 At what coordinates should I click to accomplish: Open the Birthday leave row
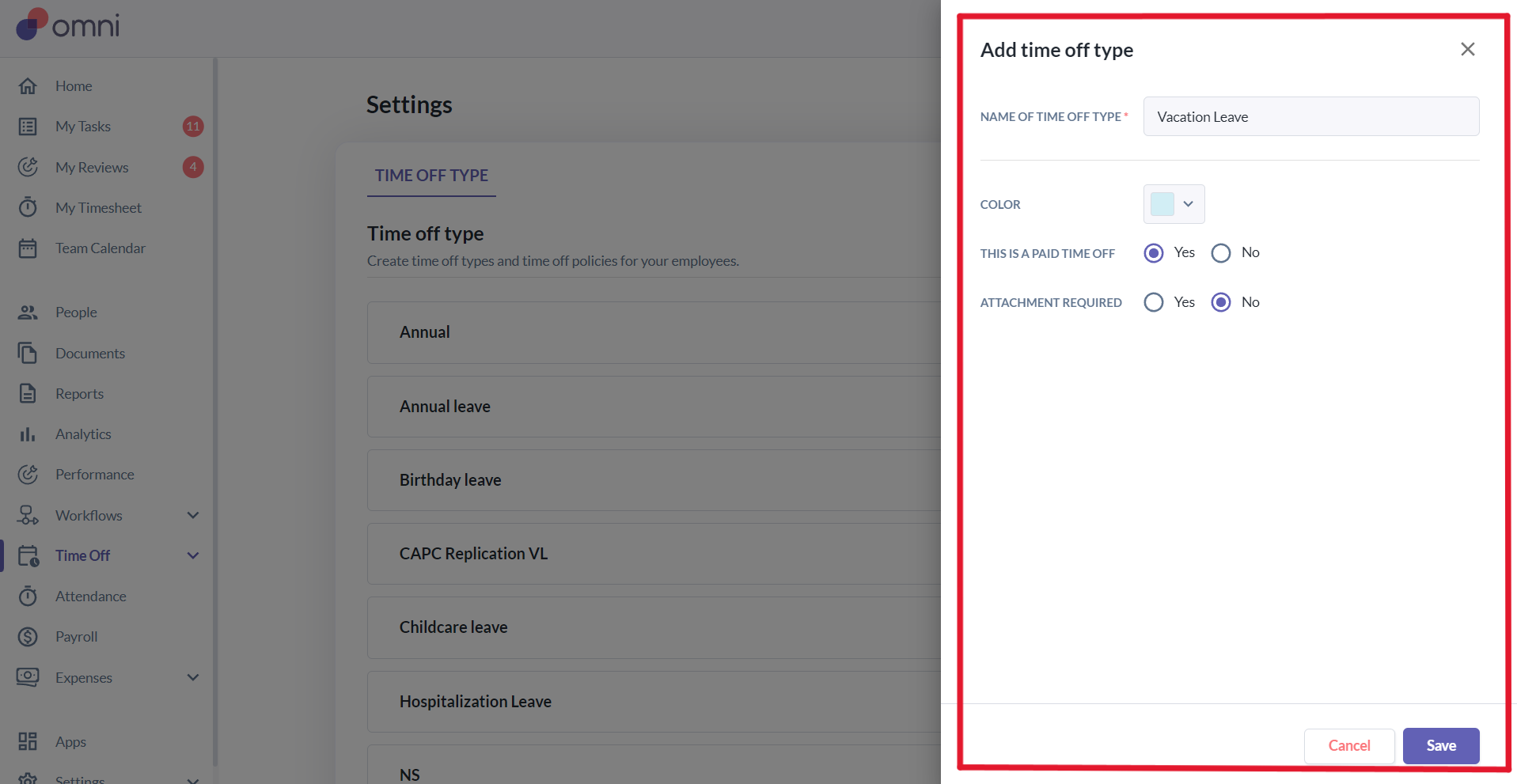click(x=654, y=480)
